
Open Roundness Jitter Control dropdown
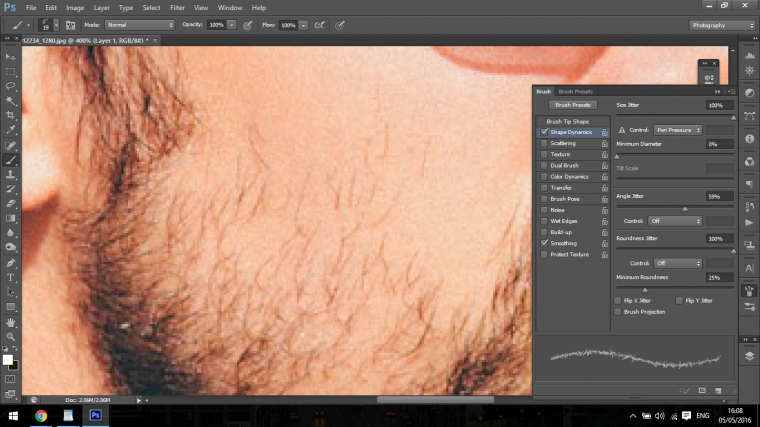tap(678, 263)
